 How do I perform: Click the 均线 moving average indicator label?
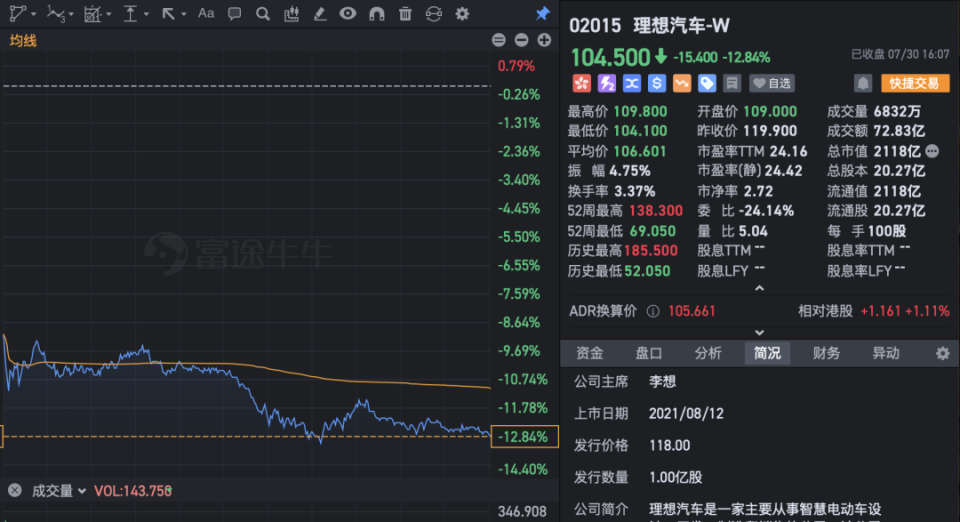(x=23, y=41)
